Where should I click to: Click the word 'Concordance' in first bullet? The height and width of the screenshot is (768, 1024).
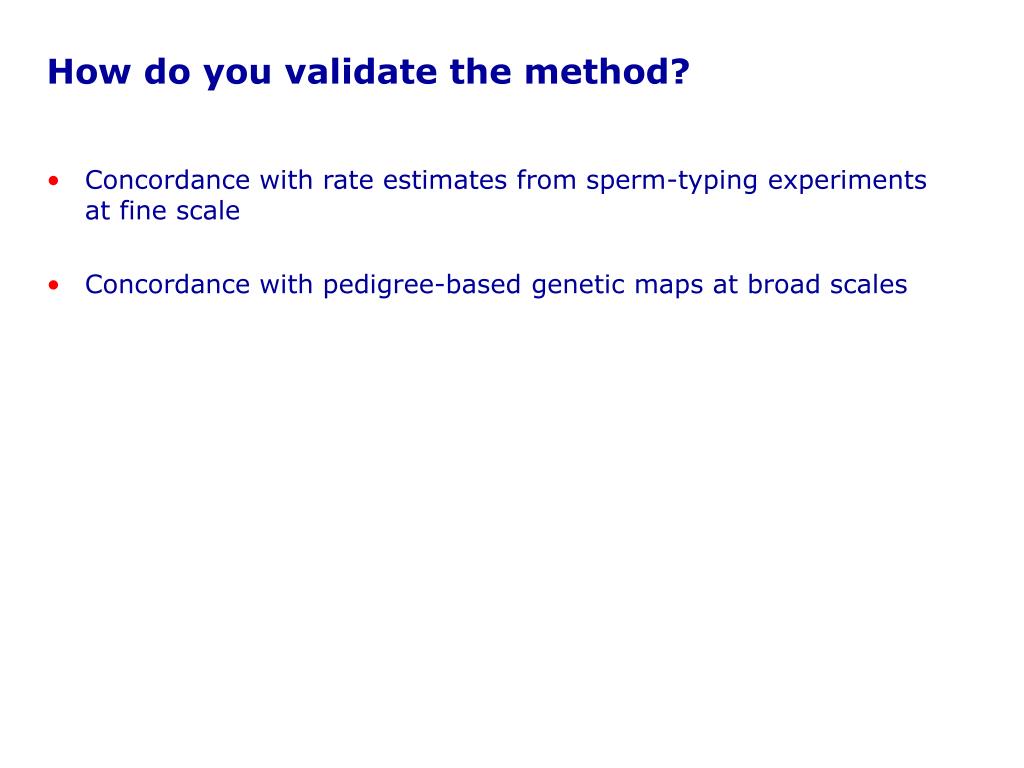pos(167,180)
